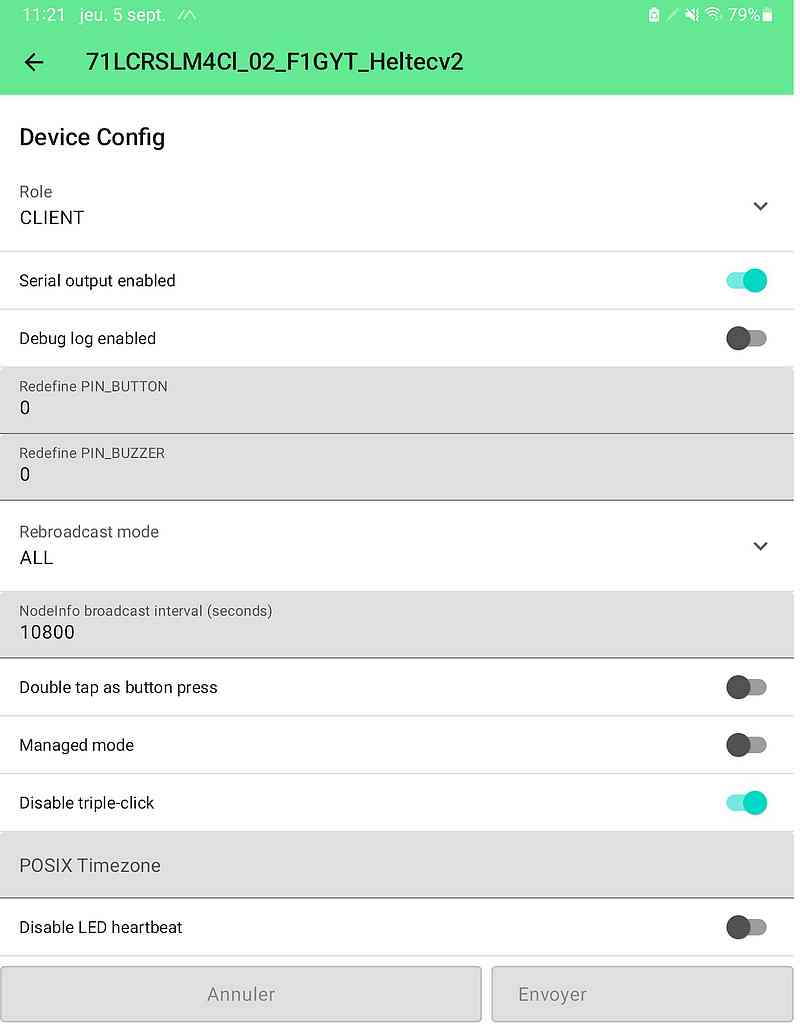
Task: Select the CLIENT role value
Action: 52,218
